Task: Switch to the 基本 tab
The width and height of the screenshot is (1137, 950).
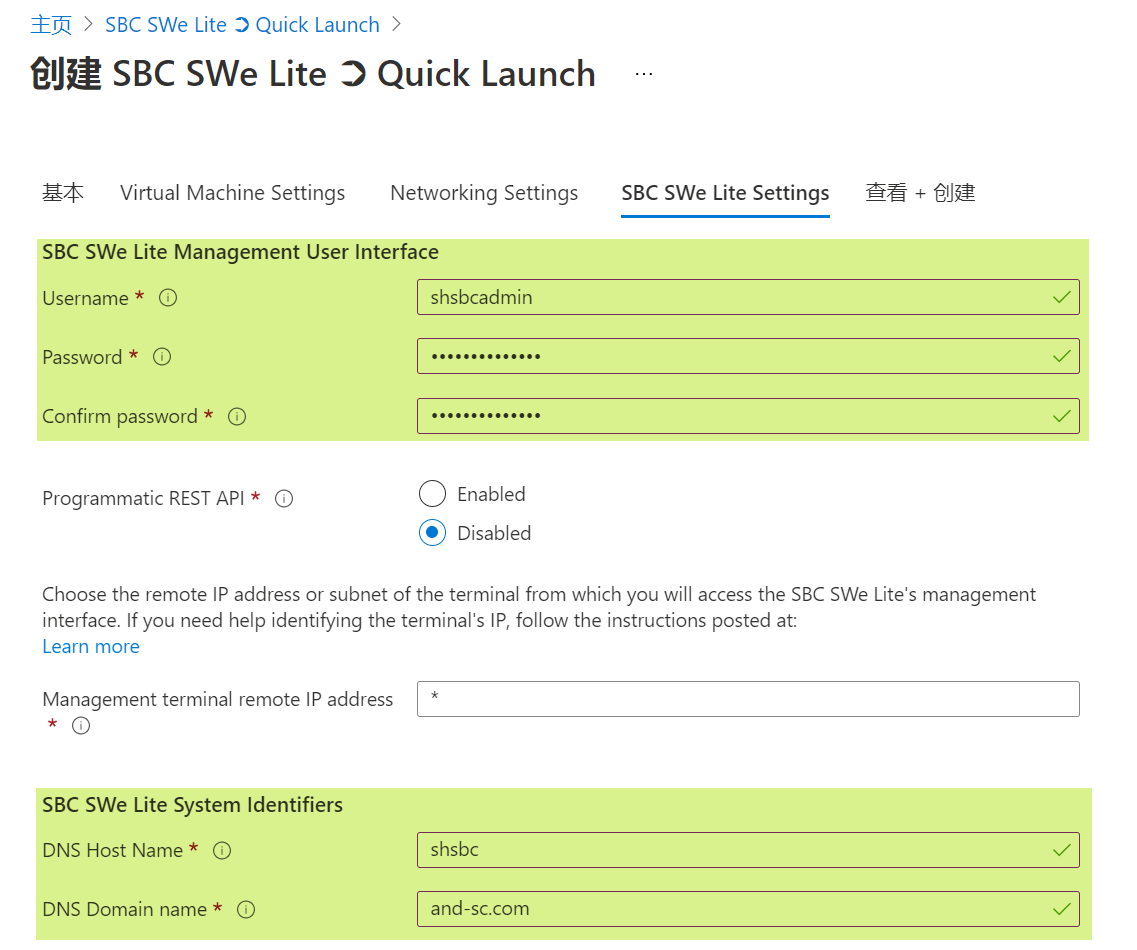Action: click(63, 193)
